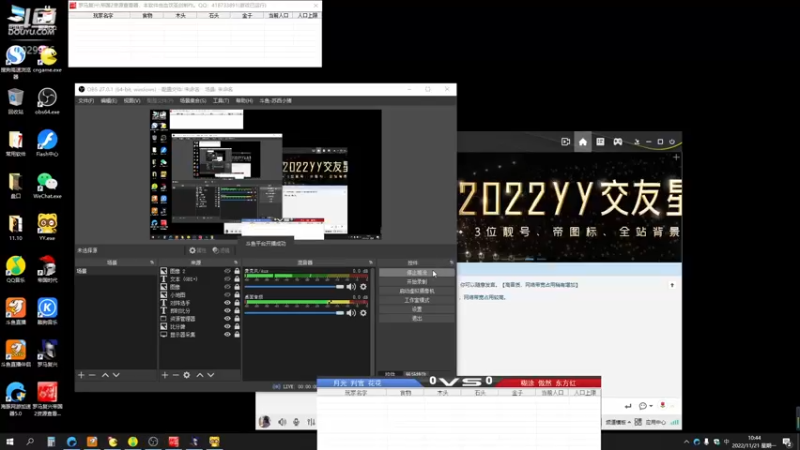Click the home icon in the YY window
Viewport: 800px width, 450px height.
click(x=583, y=142)
